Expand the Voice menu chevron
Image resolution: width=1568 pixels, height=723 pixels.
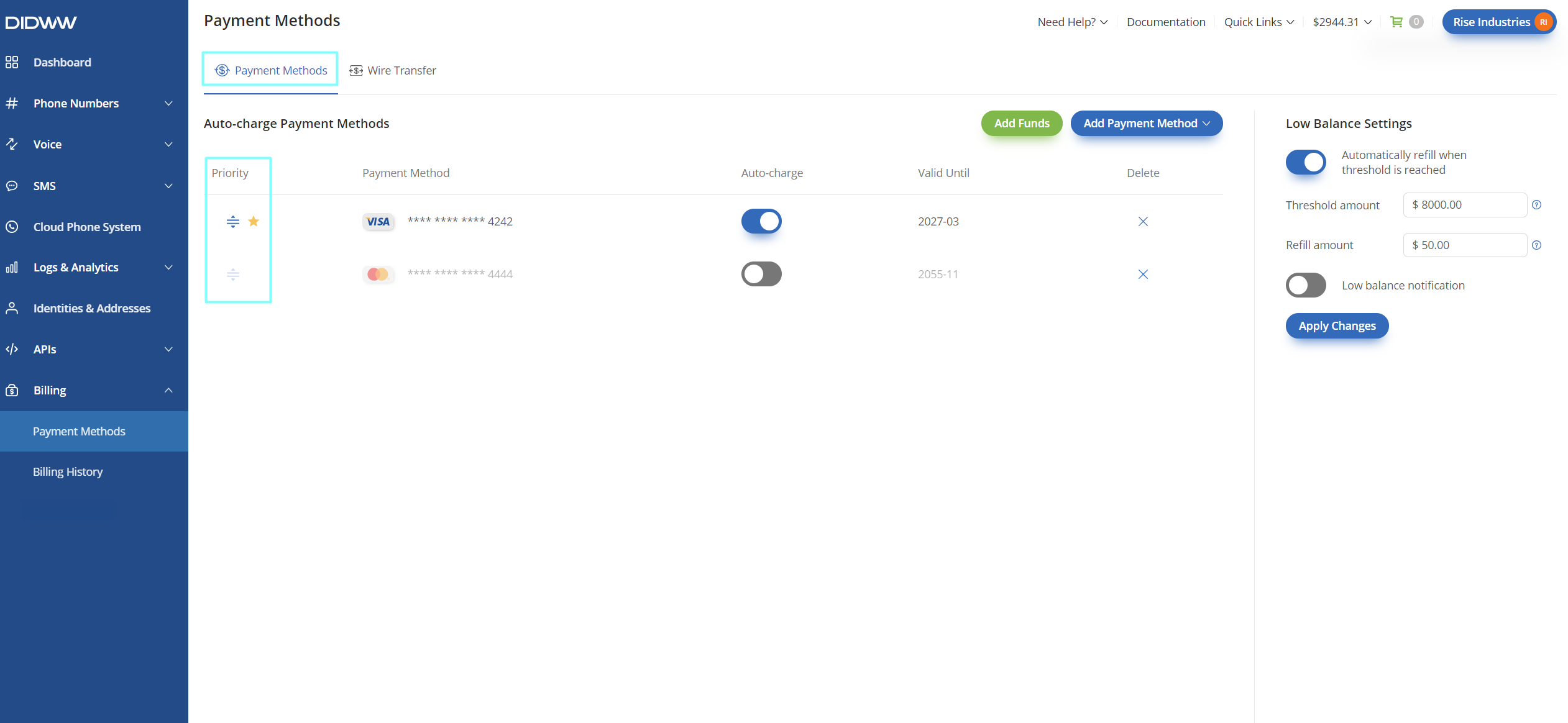coord(168,144)
